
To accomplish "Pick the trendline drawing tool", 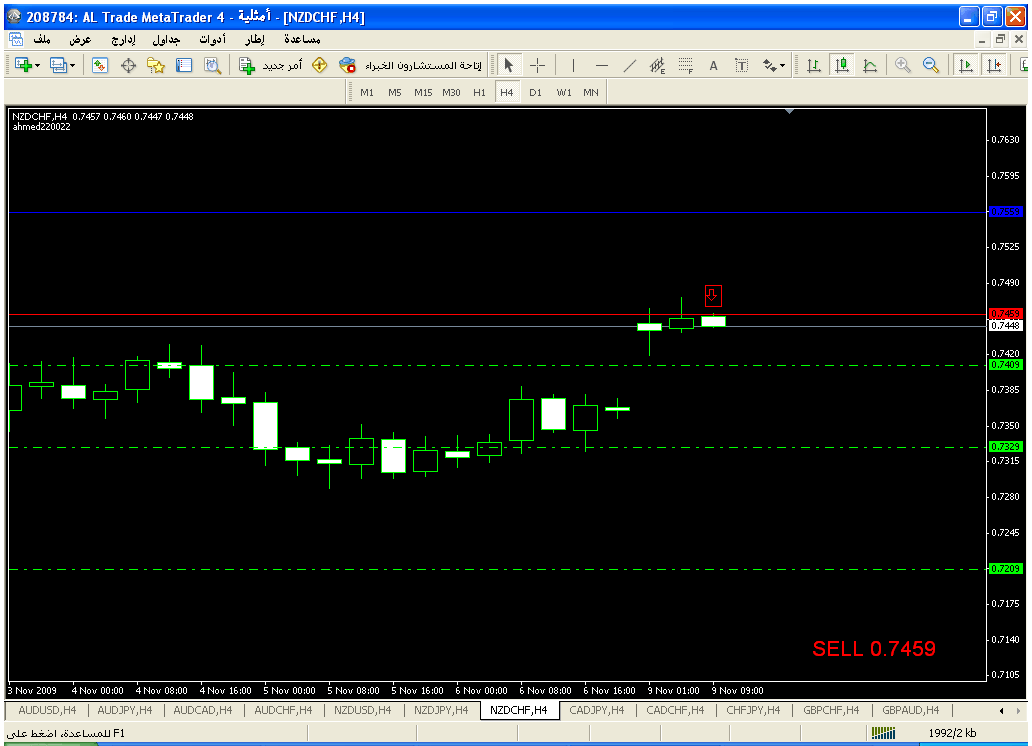I will 630,65.
